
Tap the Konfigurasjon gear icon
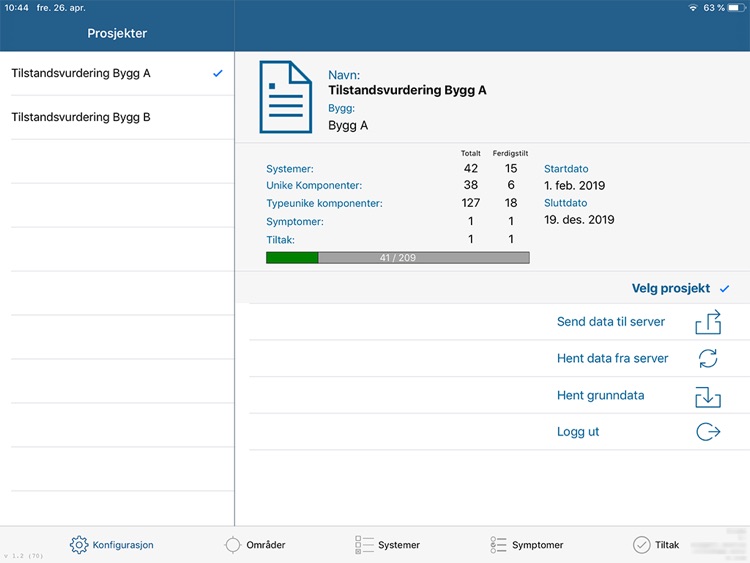[79, 545]
